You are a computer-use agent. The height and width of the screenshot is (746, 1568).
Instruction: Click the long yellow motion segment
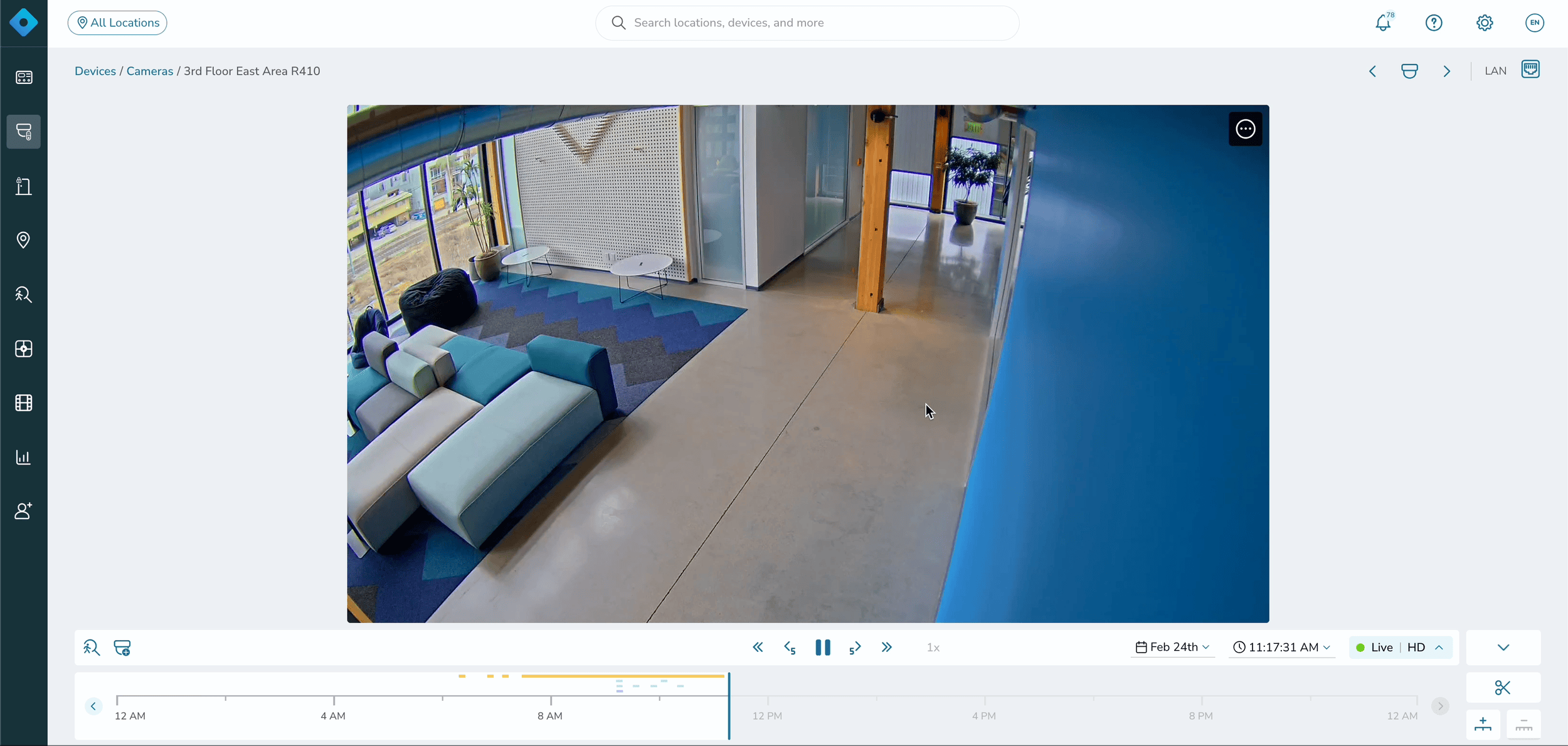click(623, 676)
